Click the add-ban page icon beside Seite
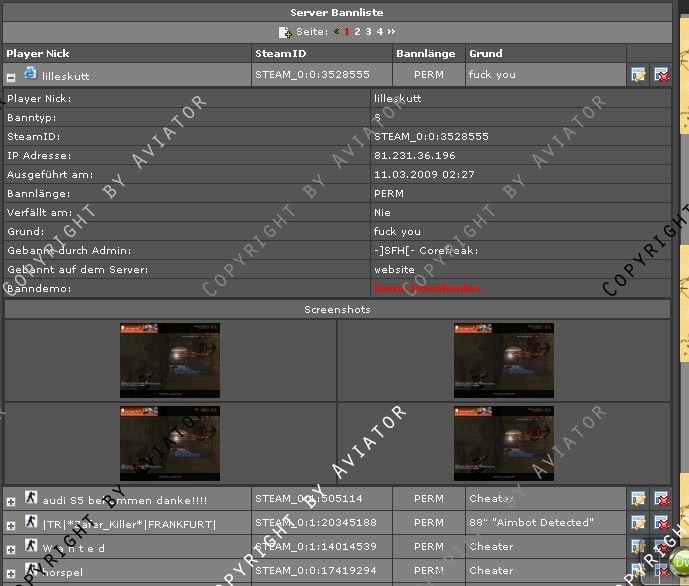This screenshot has width=689, height=586. pos(285,32)
